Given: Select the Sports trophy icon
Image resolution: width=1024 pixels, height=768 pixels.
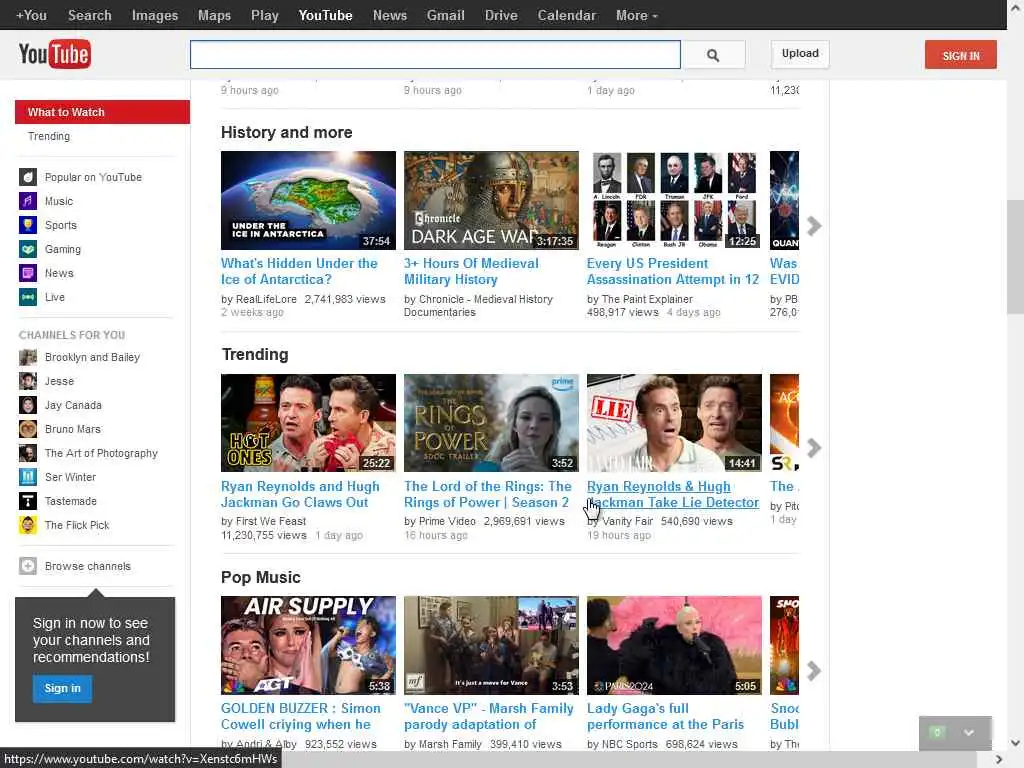Looking at the screenshot, I should click(x=27, y=225).
